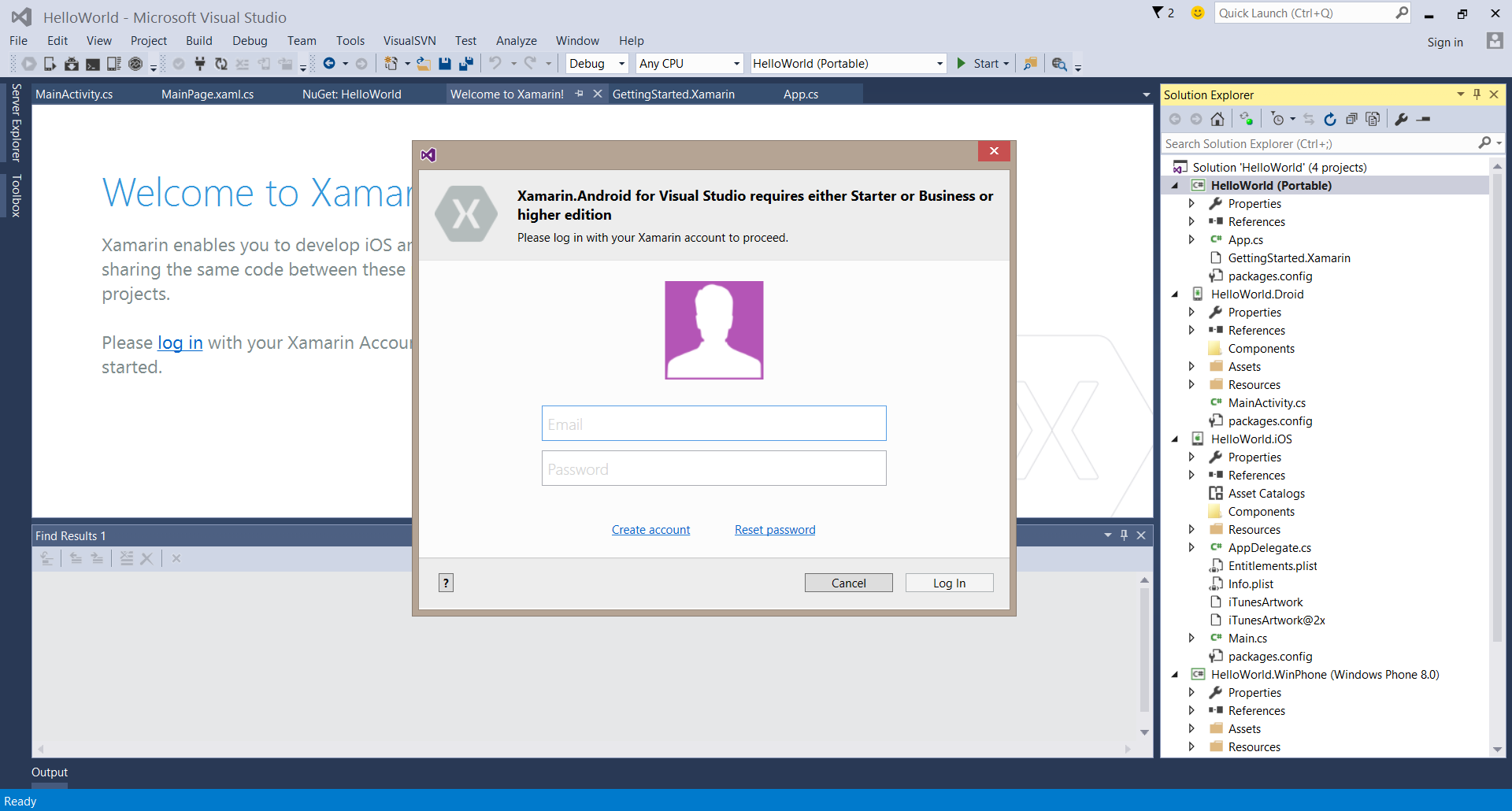Click the Preview Selected Items icon in Solution Explorer

(x=1423, y=119)
